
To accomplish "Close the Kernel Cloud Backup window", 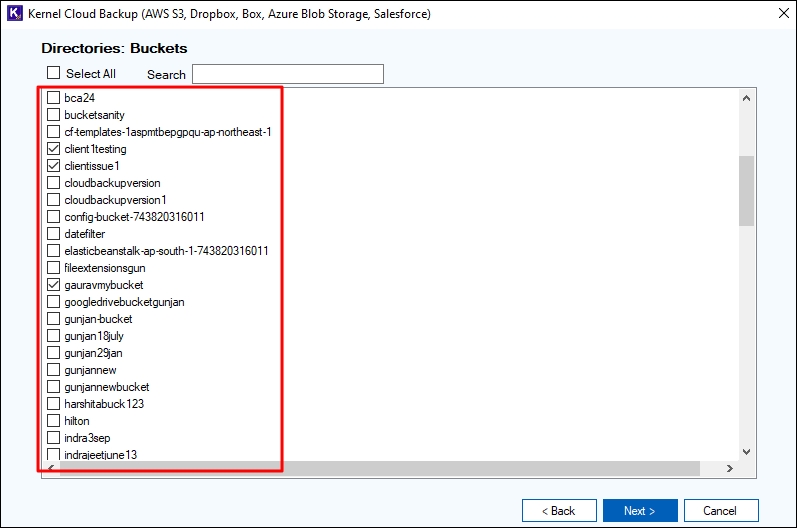I will [x=783, y=13].
